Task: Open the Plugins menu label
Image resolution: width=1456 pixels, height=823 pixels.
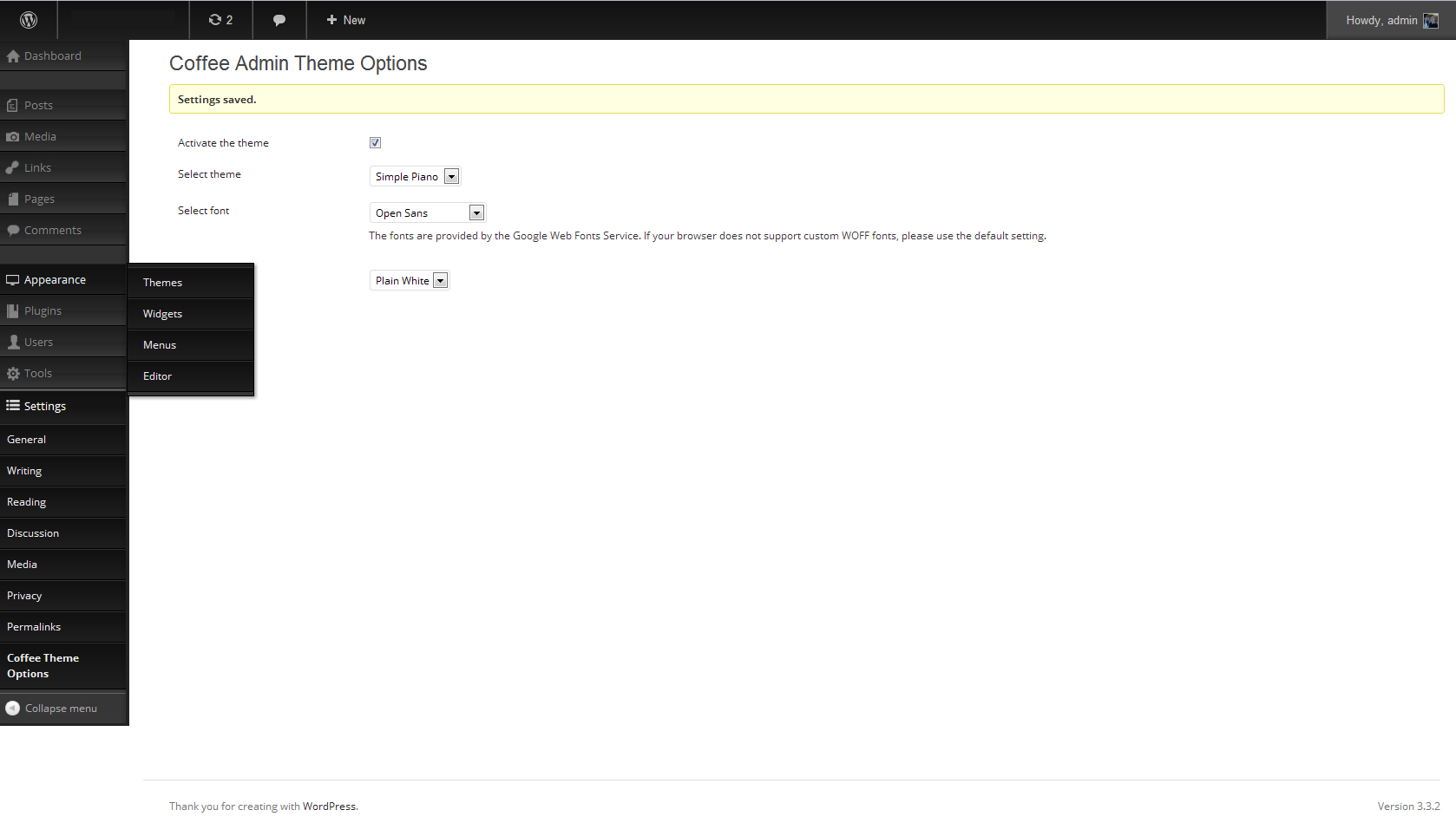Action: [x=43, y=311]
